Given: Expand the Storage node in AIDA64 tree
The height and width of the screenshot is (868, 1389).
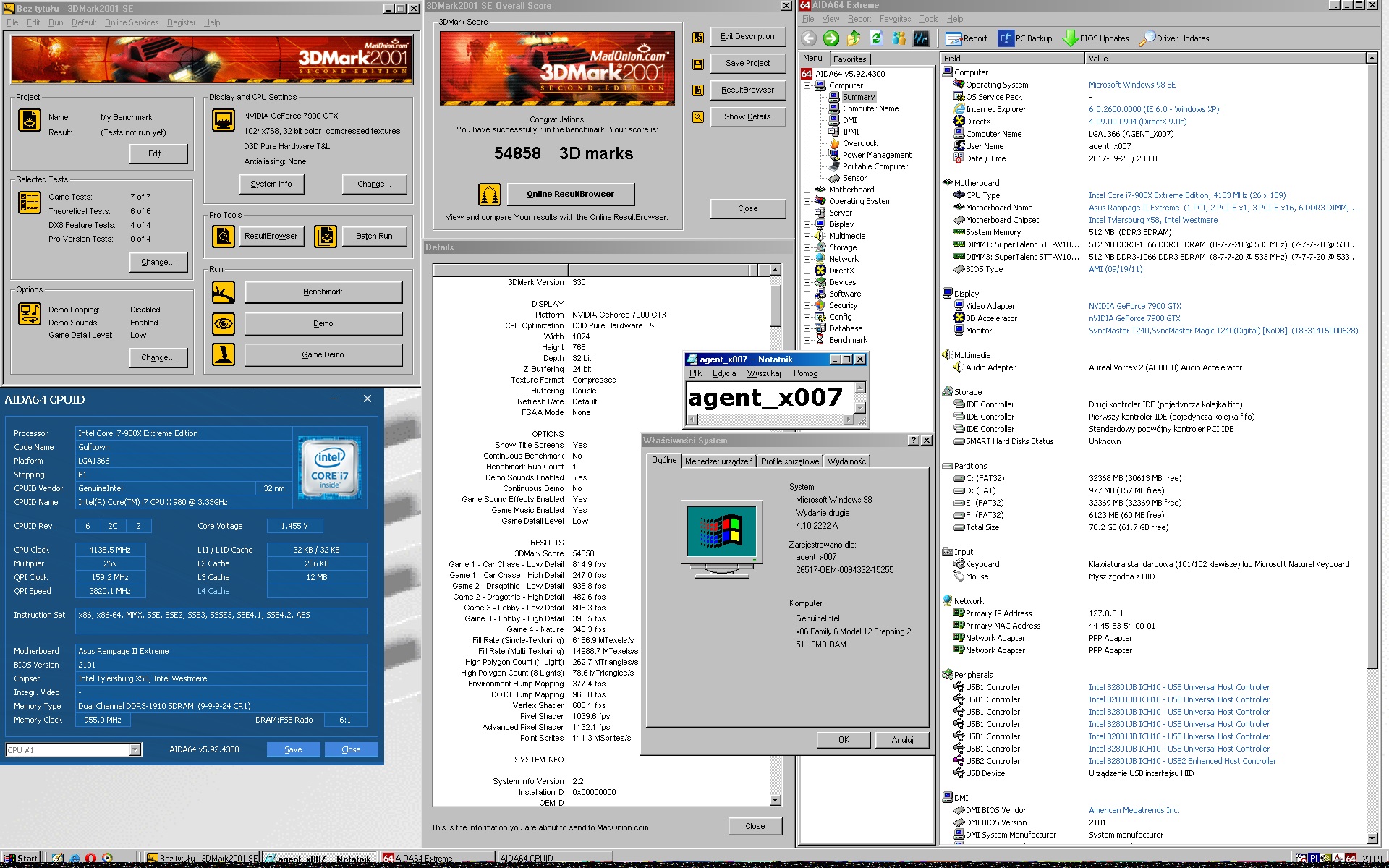Looking at the screenshot, I should coord(807,247).
